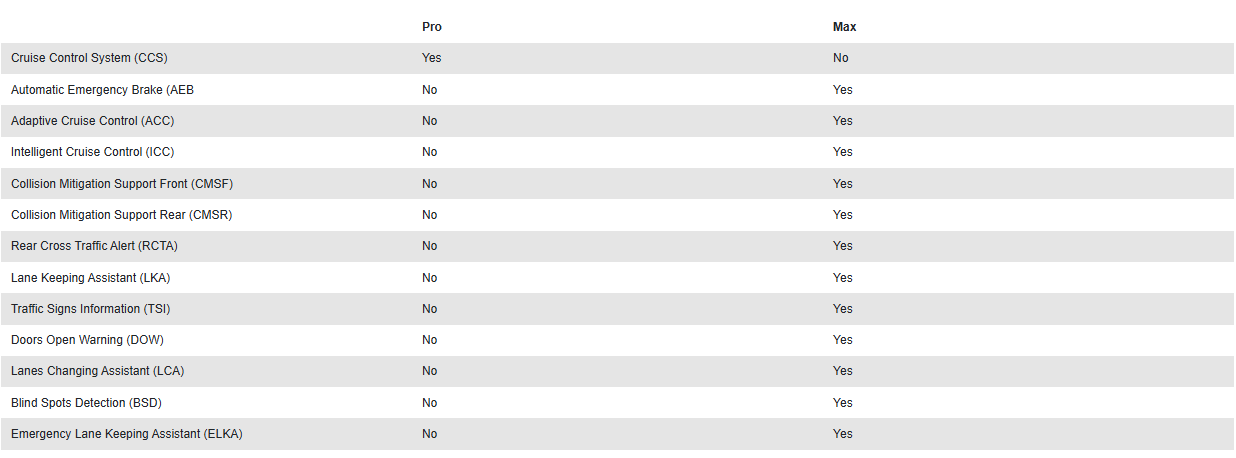
Task: Click the Max 'No' value for Cruise Control System
Action: click(840, 58)
